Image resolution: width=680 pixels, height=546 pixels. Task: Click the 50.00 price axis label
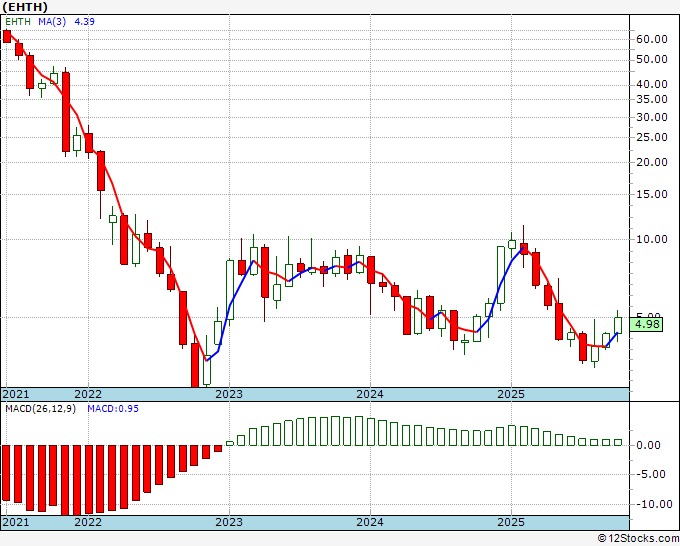tap(652, 59)
